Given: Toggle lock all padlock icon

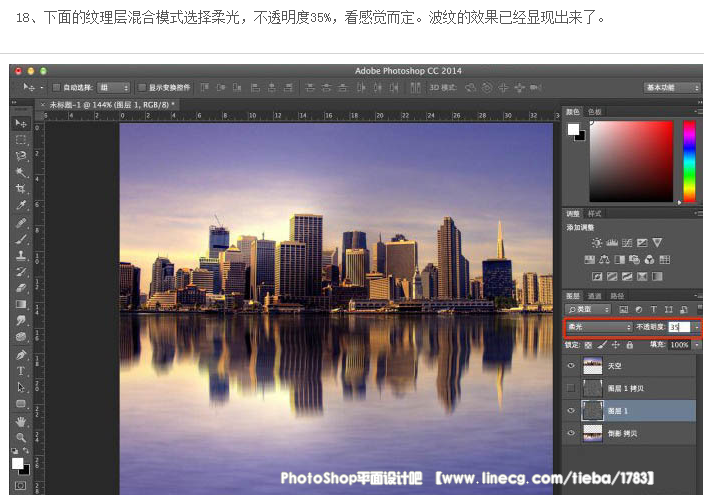Looking at the screenshot, I should click(629, 345).
